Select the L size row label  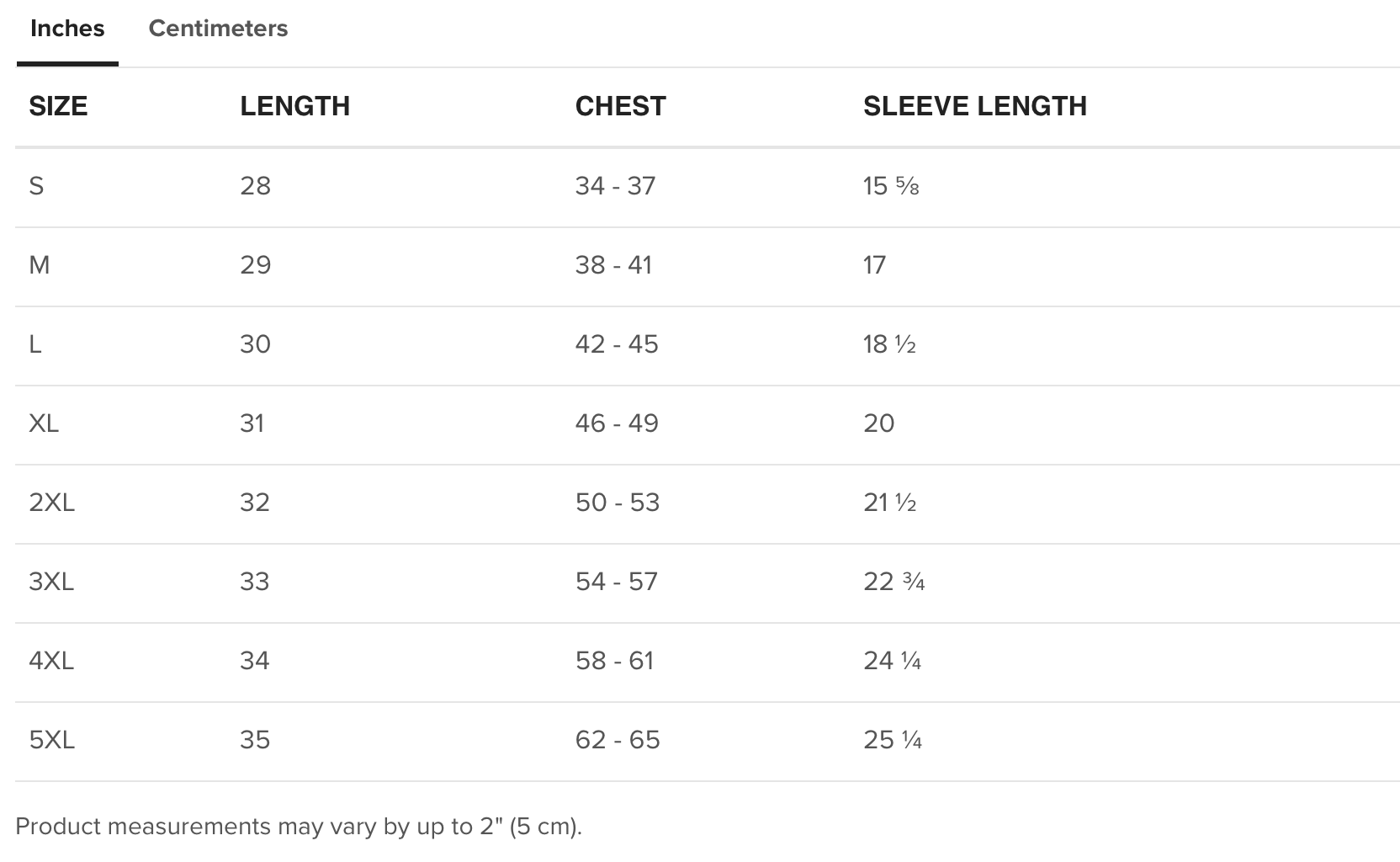point(35,344)
